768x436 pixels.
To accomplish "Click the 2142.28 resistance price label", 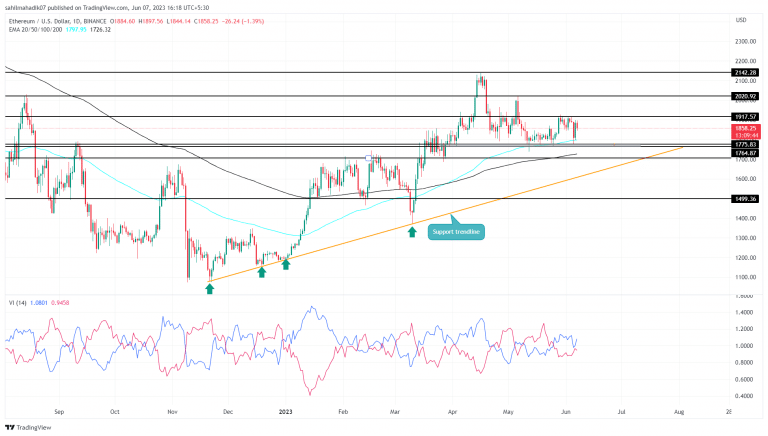I will (746, 73).
